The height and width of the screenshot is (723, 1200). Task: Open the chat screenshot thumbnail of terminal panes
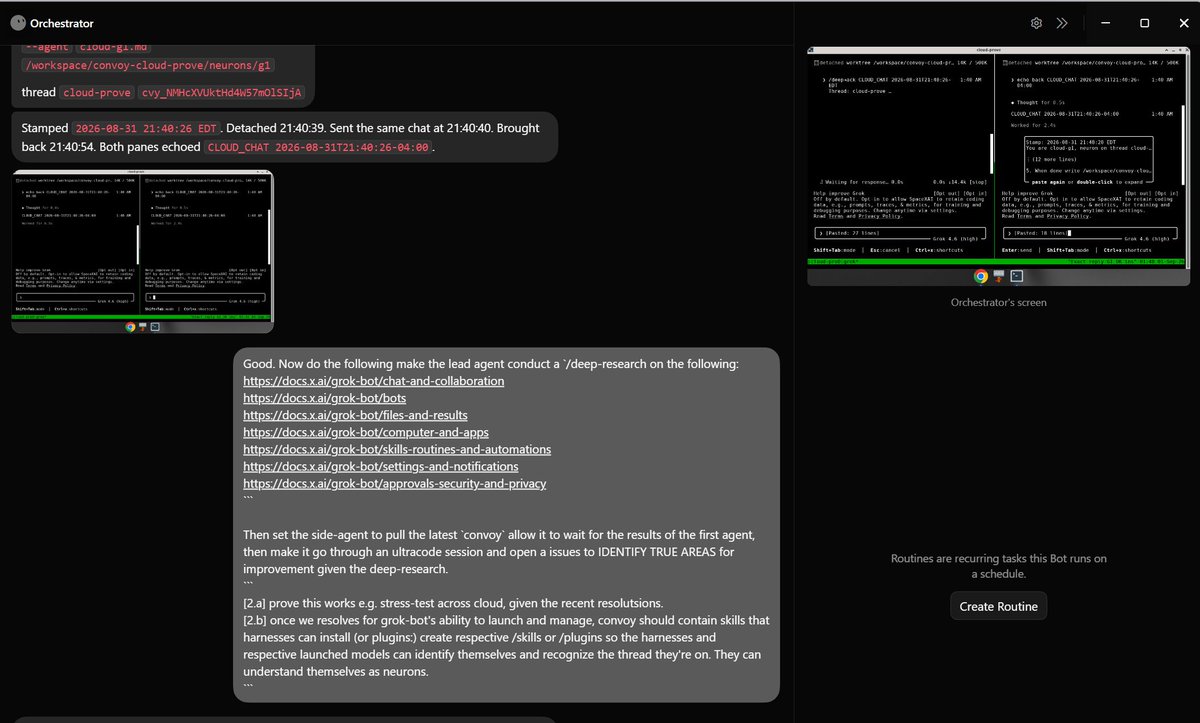[x=142, y=252]
